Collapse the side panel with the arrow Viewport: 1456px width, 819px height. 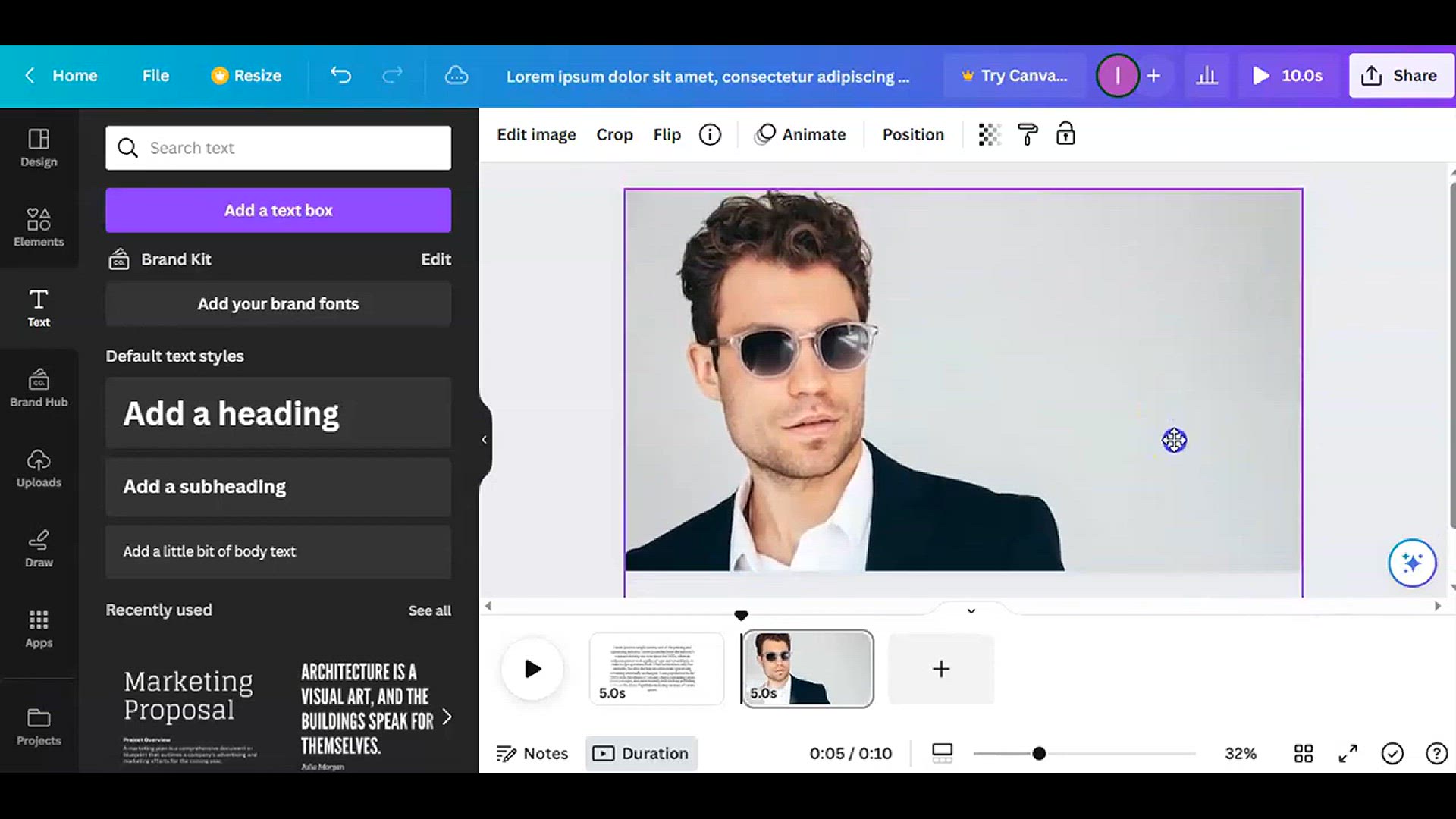484,439
